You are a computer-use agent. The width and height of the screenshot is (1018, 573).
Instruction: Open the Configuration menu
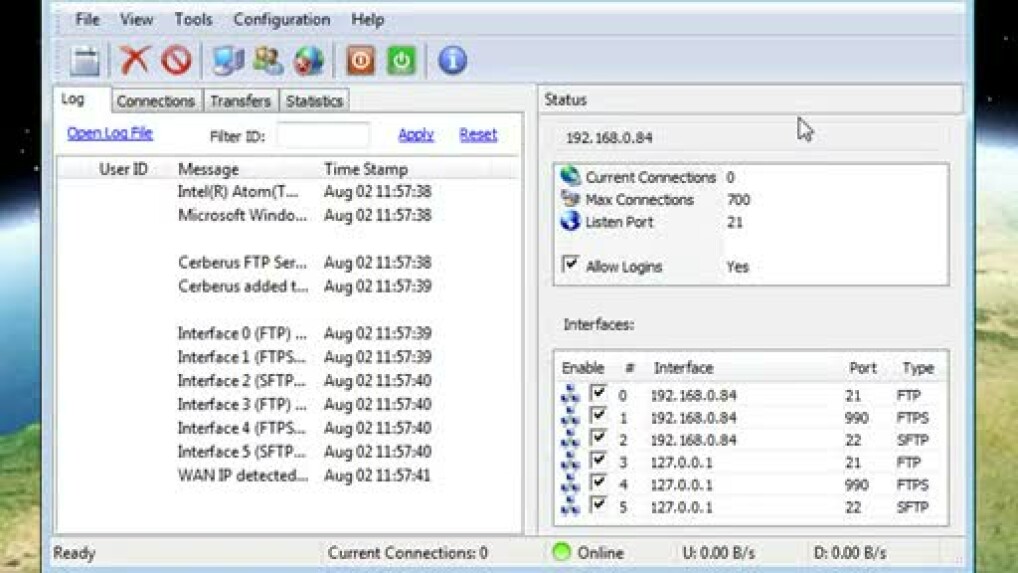coord(281,19)
